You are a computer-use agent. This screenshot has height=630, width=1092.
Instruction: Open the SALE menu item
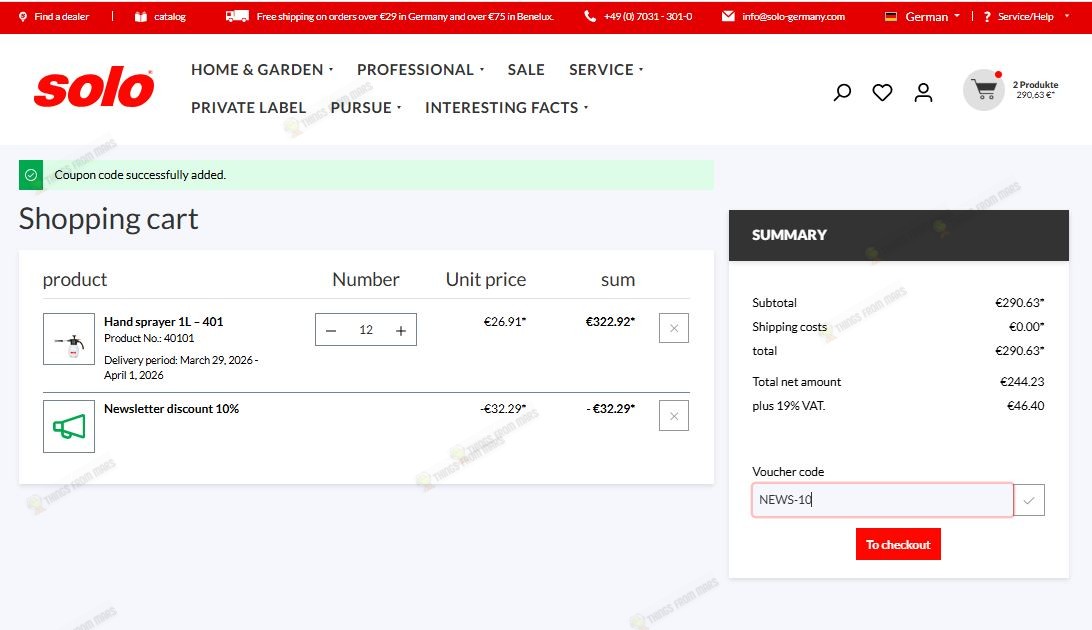tap(526, 70)
